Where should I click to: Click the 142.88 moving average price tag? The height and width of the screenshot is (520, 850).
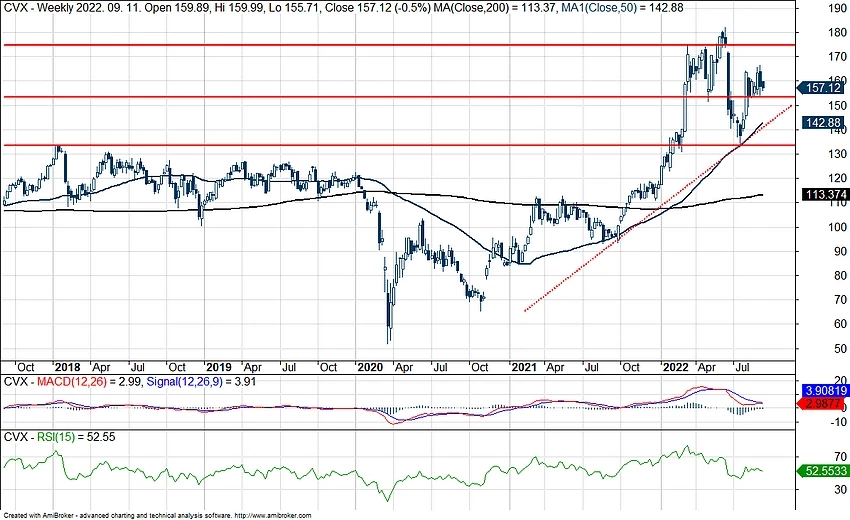point(823,123)
